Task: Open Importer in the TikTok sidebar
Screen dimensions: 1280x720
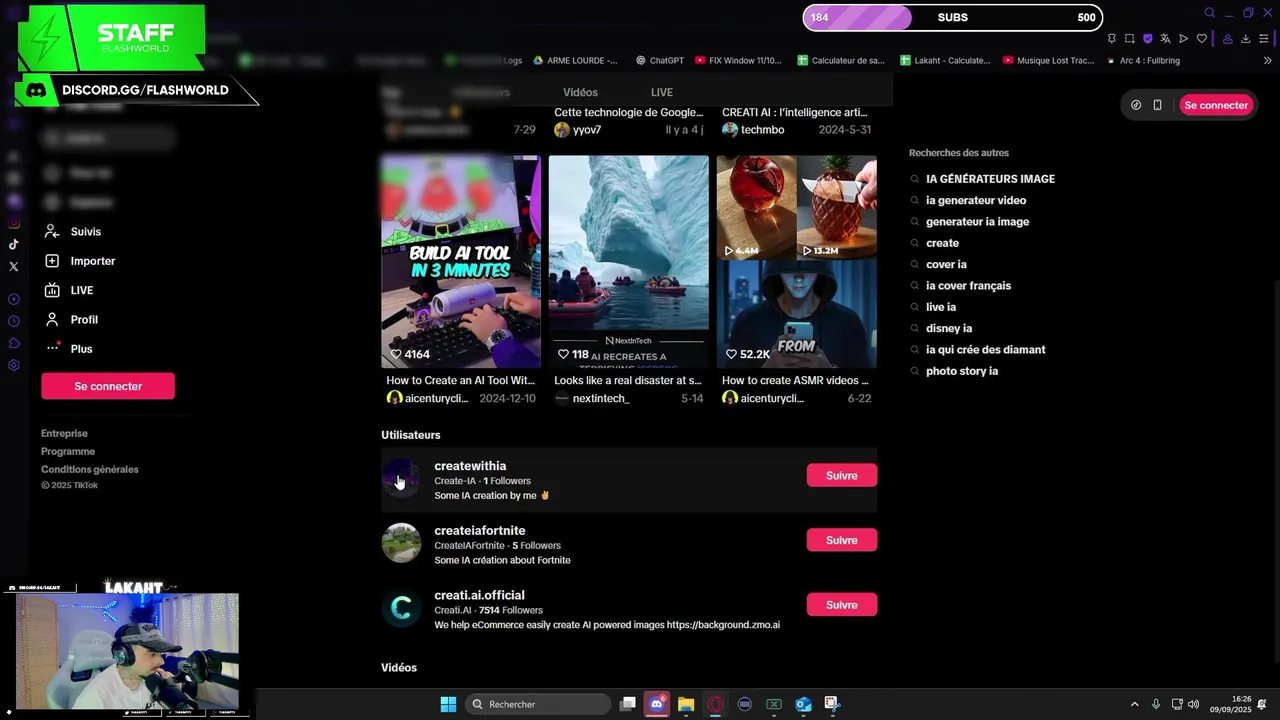Action: 79,261
